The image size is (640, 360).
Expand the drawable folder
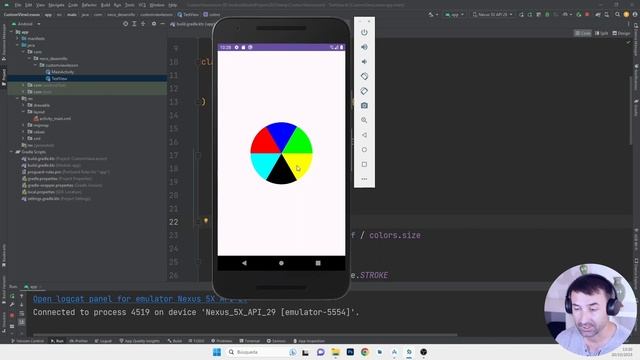pos(24,105)
